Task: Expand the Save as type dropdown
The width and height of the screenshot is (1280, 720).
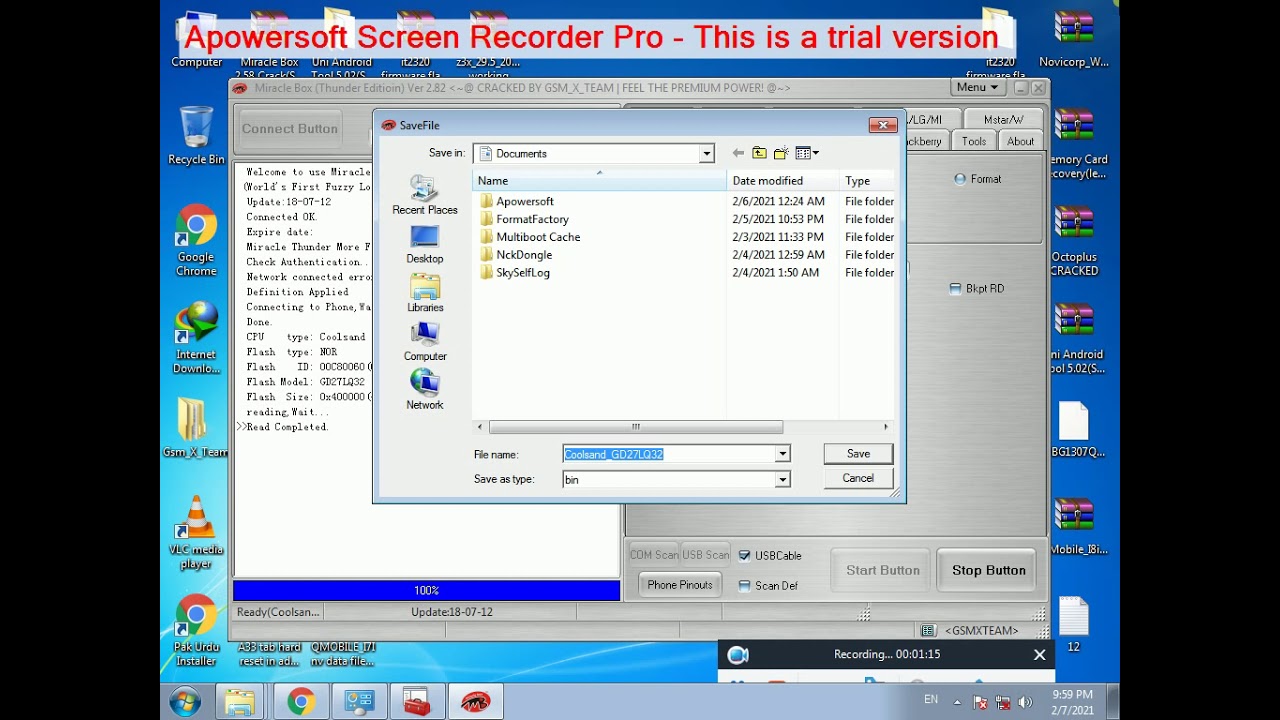Action: tap(782, 479)
